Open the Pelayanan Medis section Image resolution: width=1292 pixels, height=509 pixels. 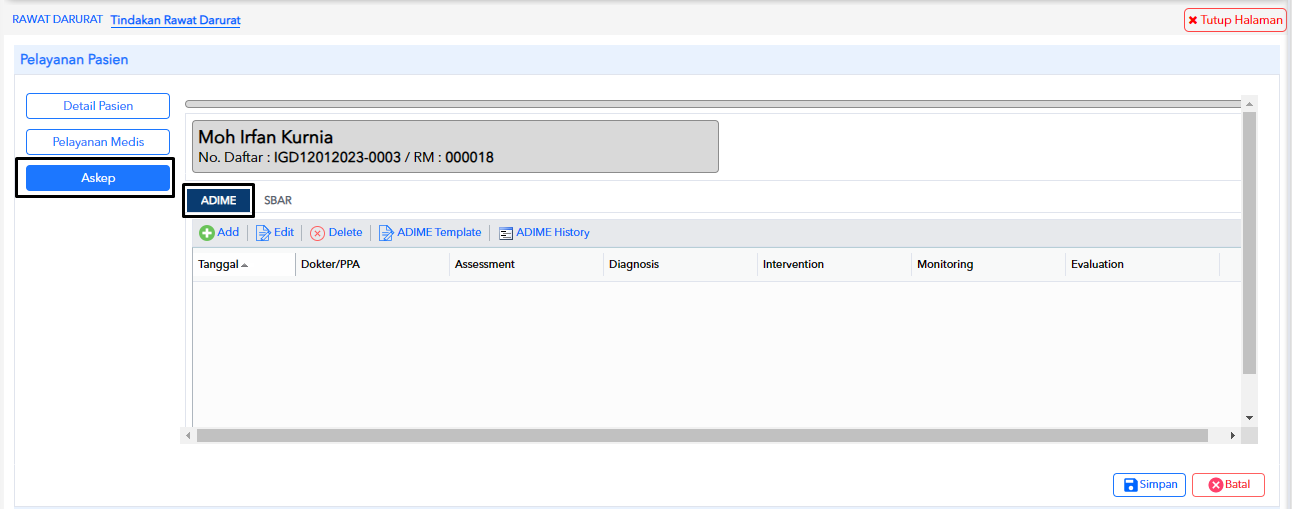point(98,142)
